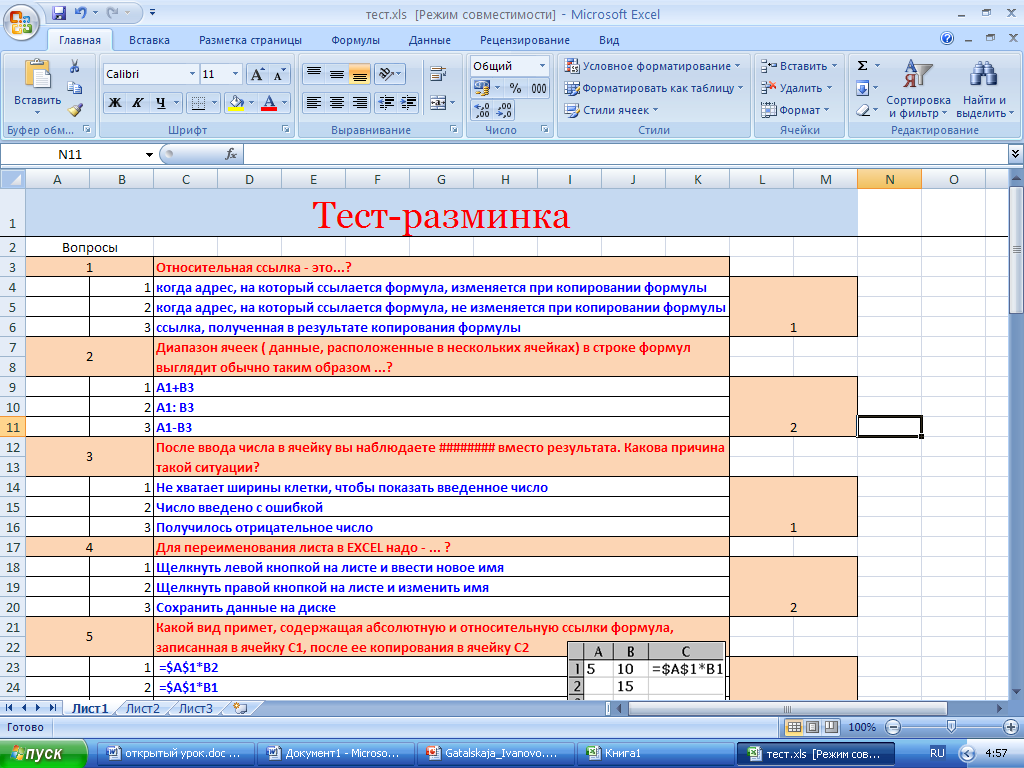Zoom in with plus button
The height and width of the screenshot is (768, 1024).
pyautogui.click(x=1010, y=727)
